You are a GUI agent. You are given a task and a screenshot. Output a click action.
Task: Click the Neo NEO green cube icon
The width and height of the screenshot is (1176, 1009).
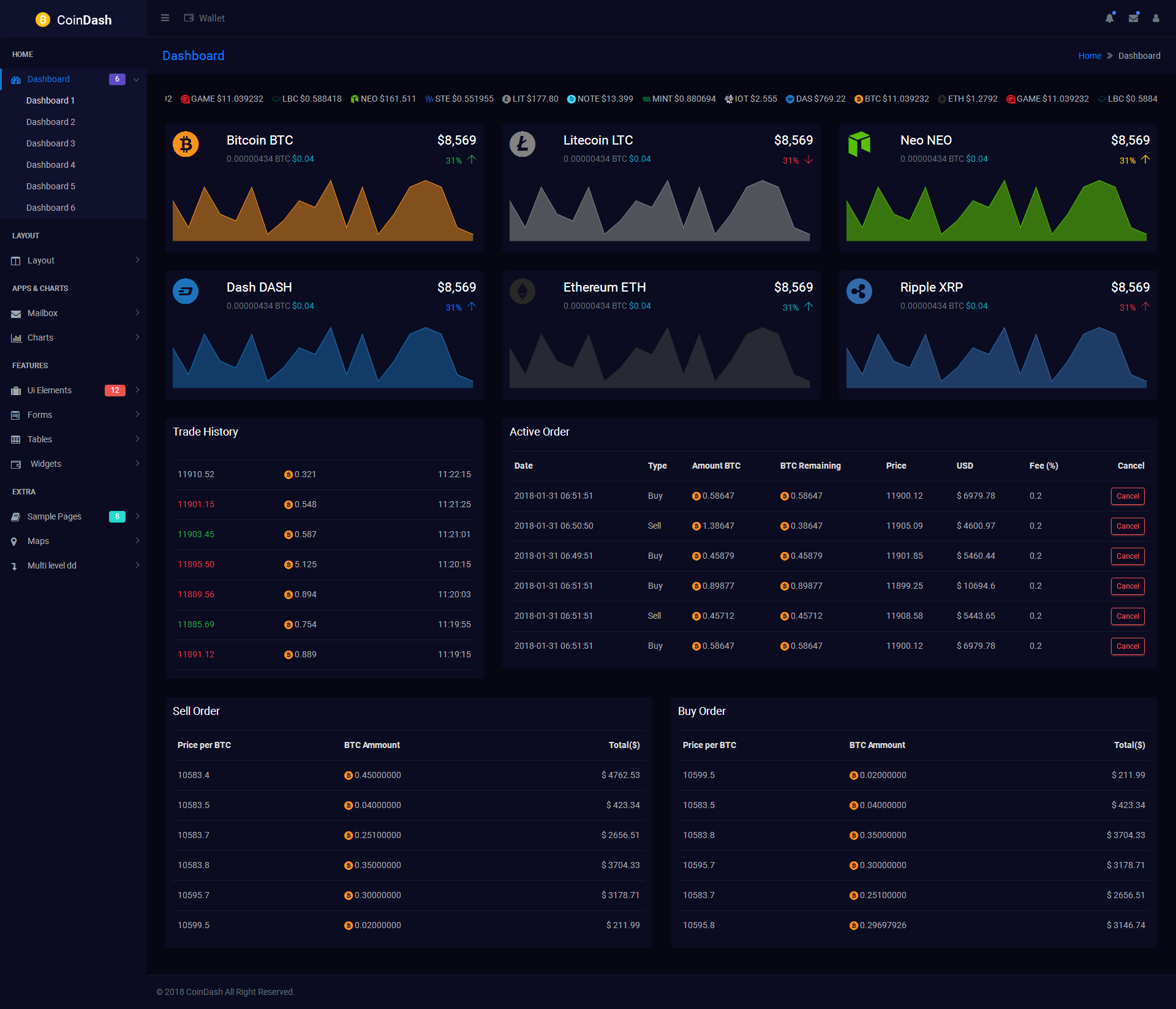[859, 144]
